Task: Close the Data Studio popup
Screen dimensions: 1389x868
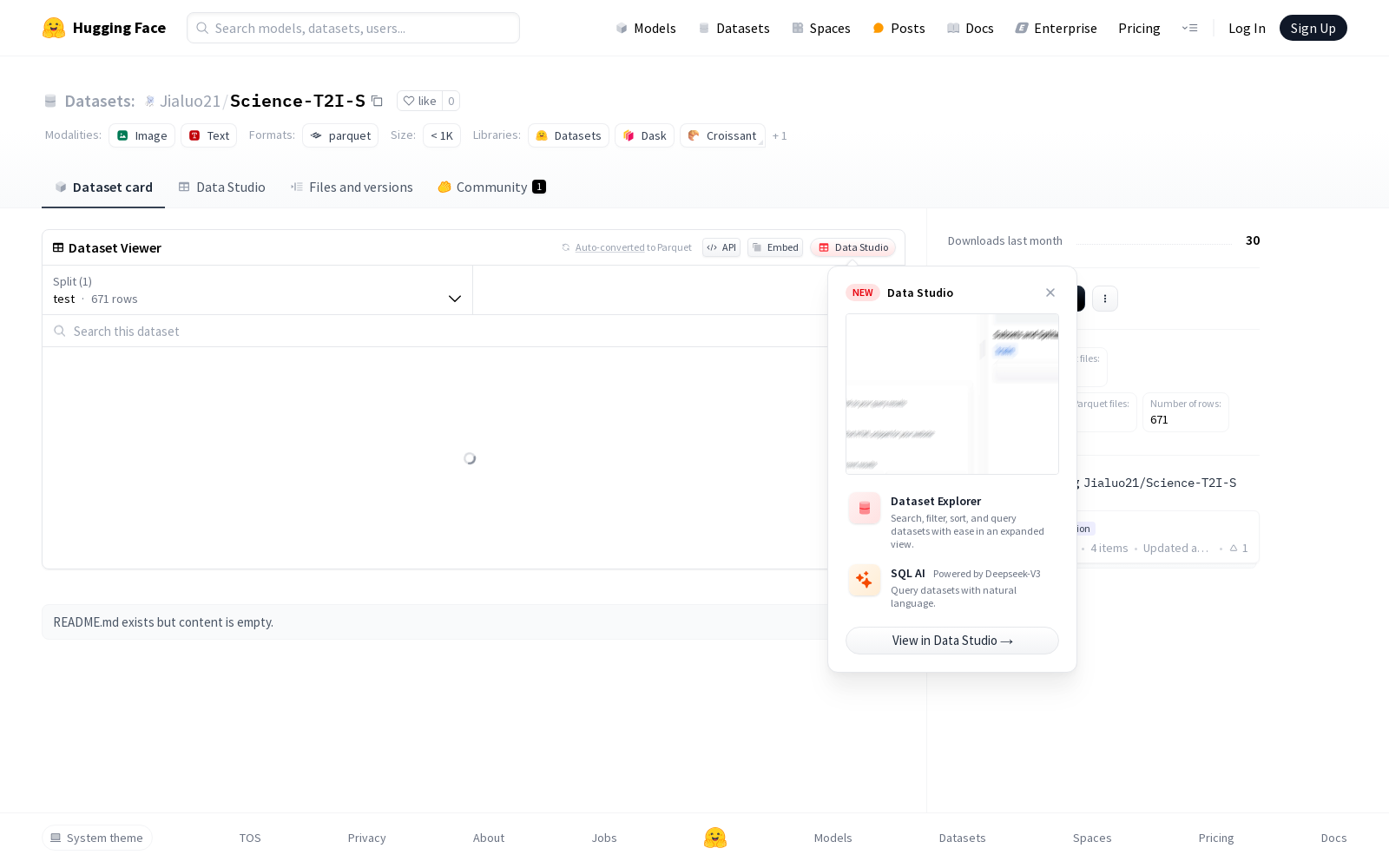Action: click(1050, 293)
